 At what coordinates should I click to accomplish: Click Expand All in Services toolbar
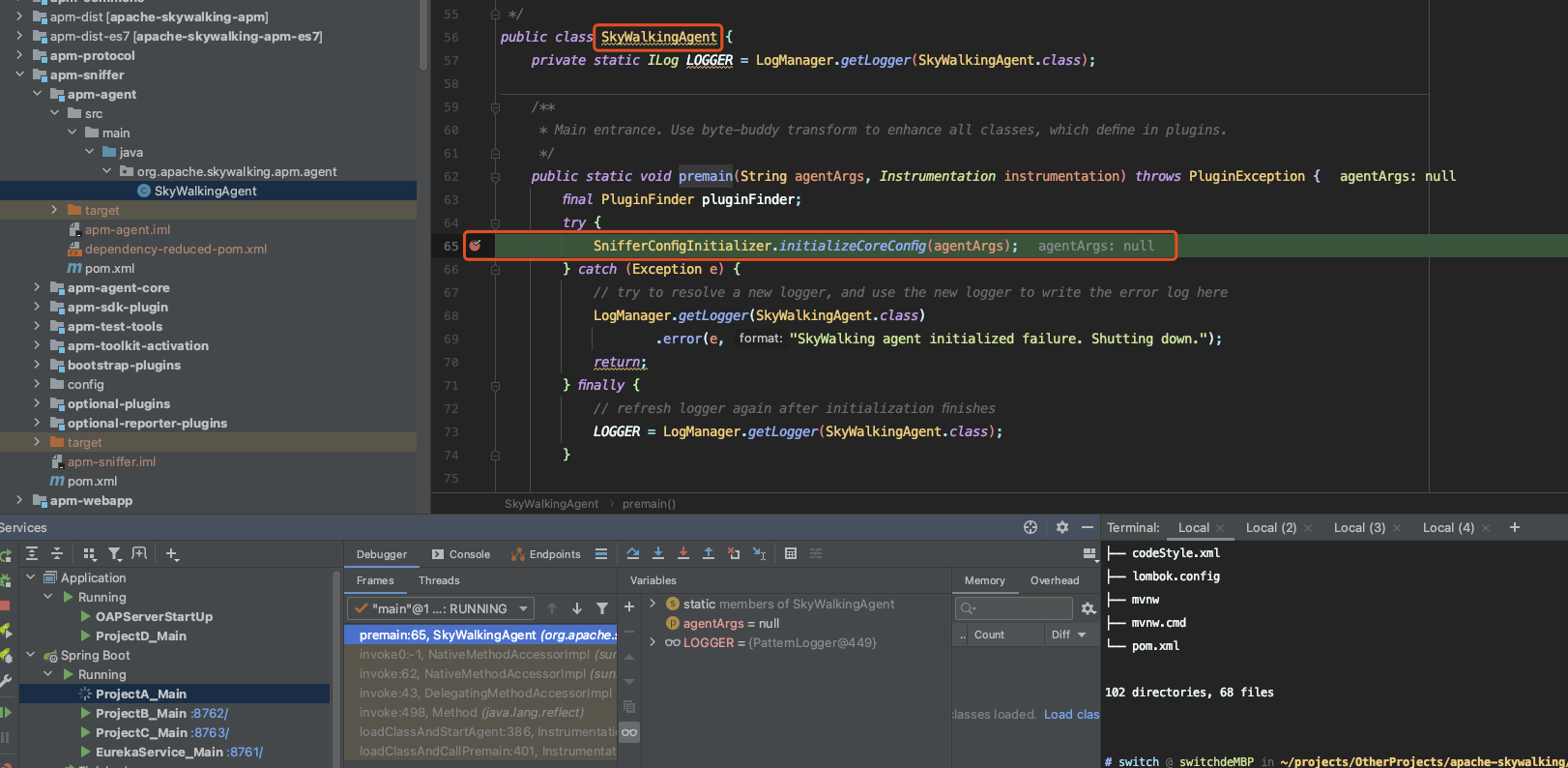(x=32, y=553)
